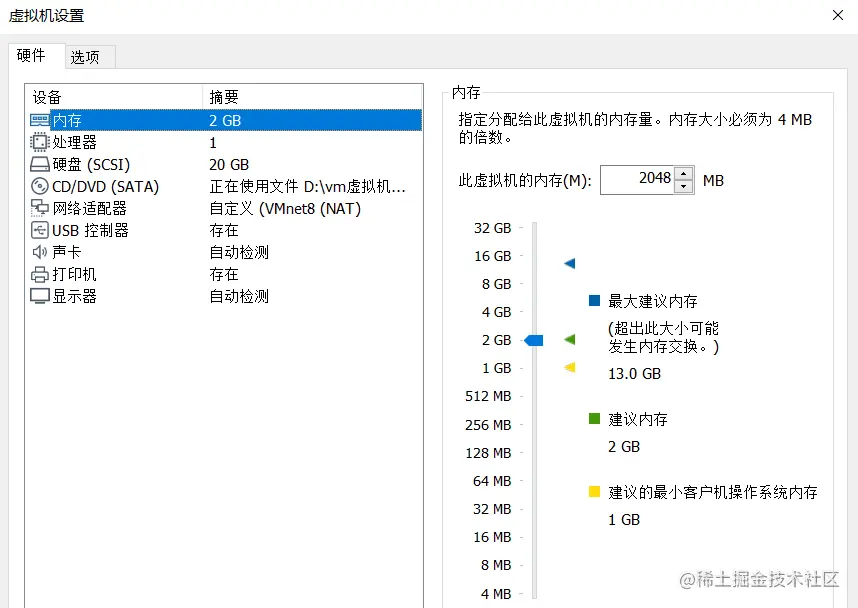The height and width of the screenshot is (608, 858).
Task: Click the 自定义 (VMnet8 (NAT) summary text
Action: (x=285, y=209)
